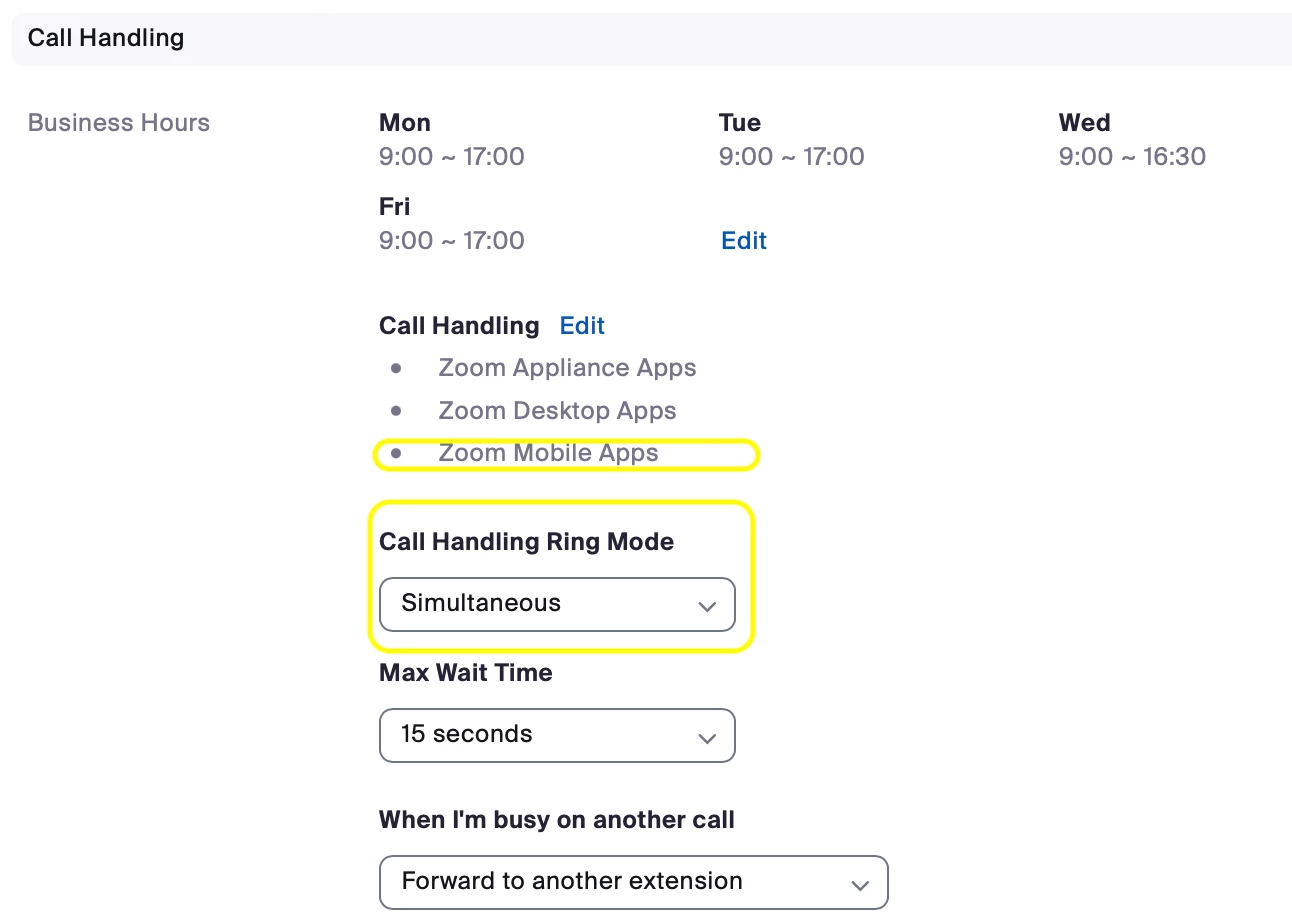Click the Tue business hours 9:00 ~ 17:00
Screen dimensions: 1292x920
pos(792,157)
